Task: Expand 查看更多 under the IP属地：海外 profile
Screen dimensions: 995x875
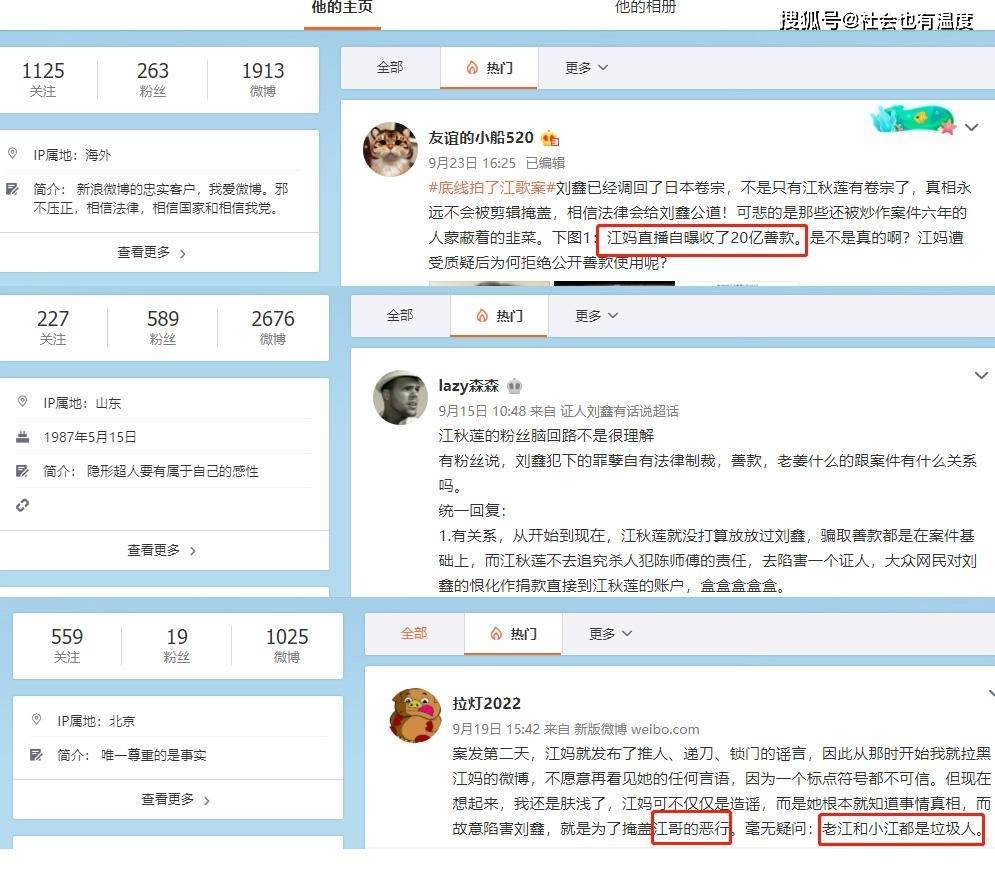Action: click(151, 253)
